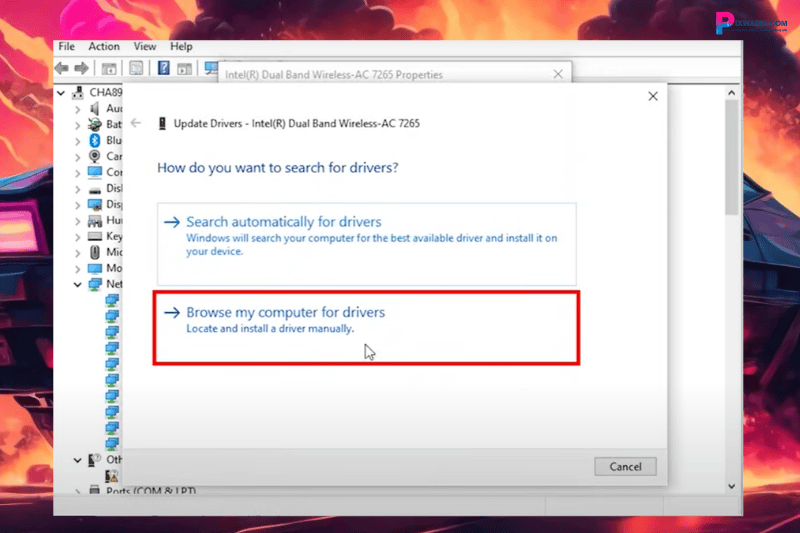Click the toolbar Back arrow icon
This screenshot has height=533, width=800.
click(62, 69)
